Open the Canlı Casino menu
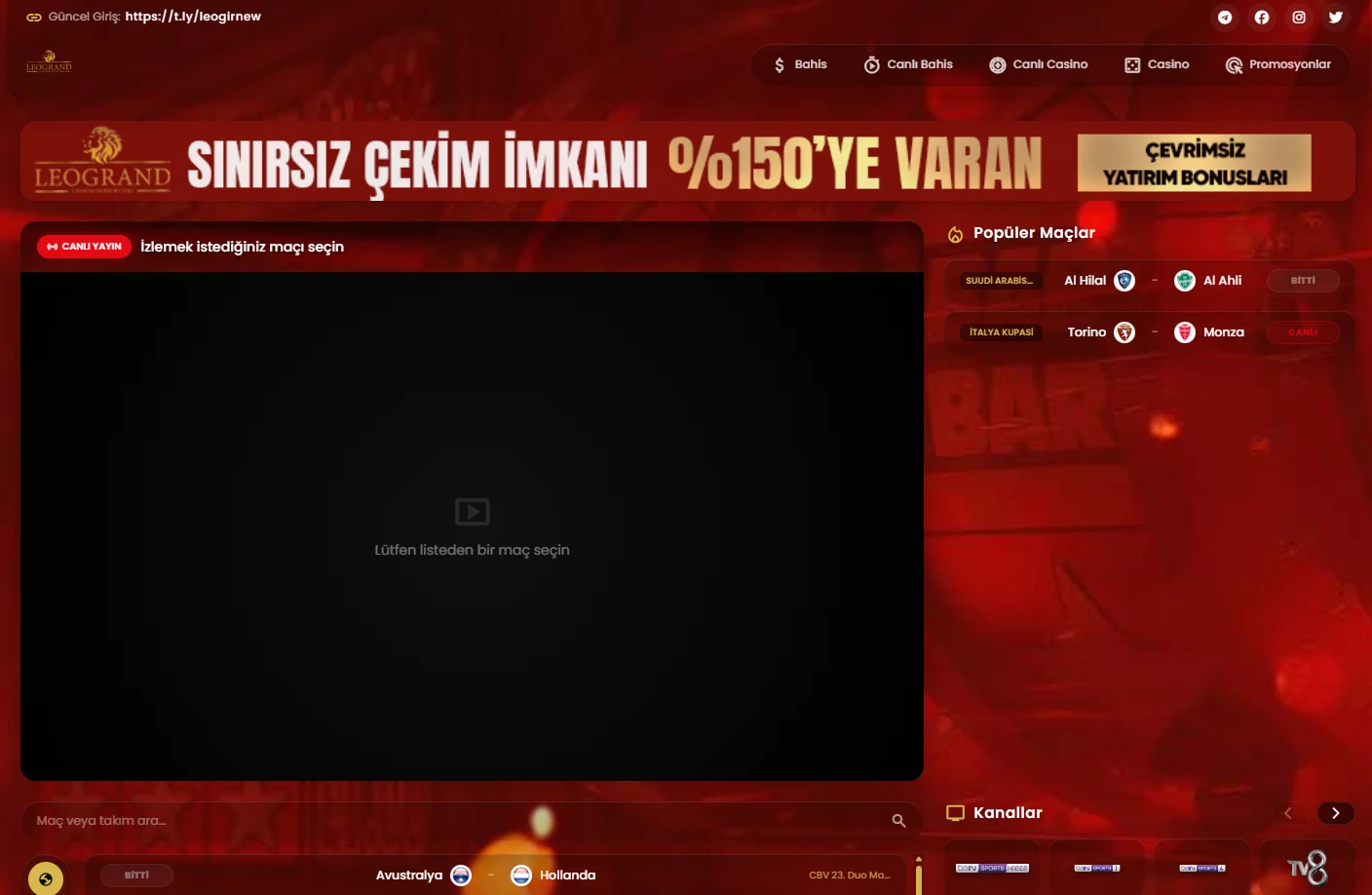 tap(1039, 64)
